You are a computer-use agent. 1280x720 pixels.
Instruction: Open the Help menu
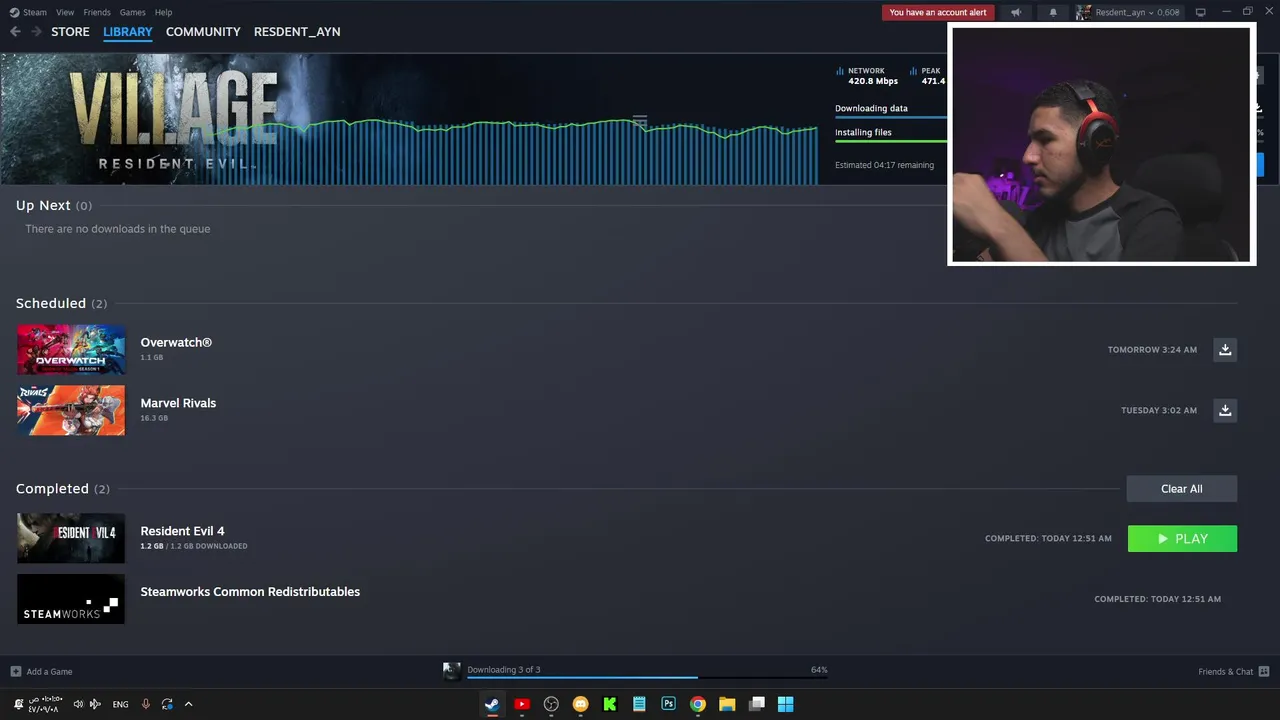[163, 12]
